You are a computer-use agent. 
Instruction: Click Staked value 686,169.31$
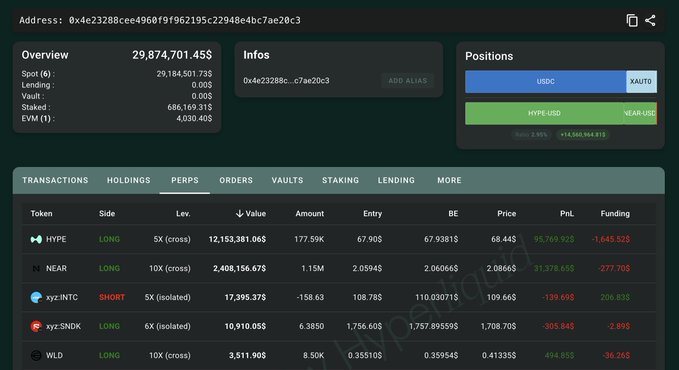coord(190,107)
